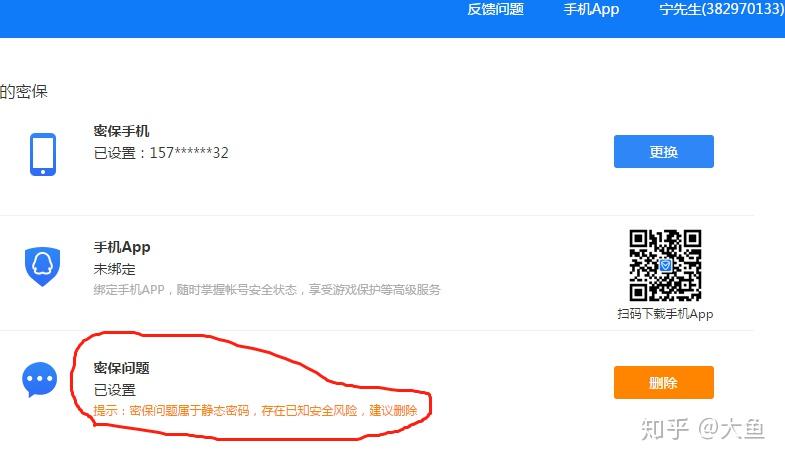Click the 密保问题 section title
The image size is (785, 460).
pyautogui.click(x=122, y=368)
